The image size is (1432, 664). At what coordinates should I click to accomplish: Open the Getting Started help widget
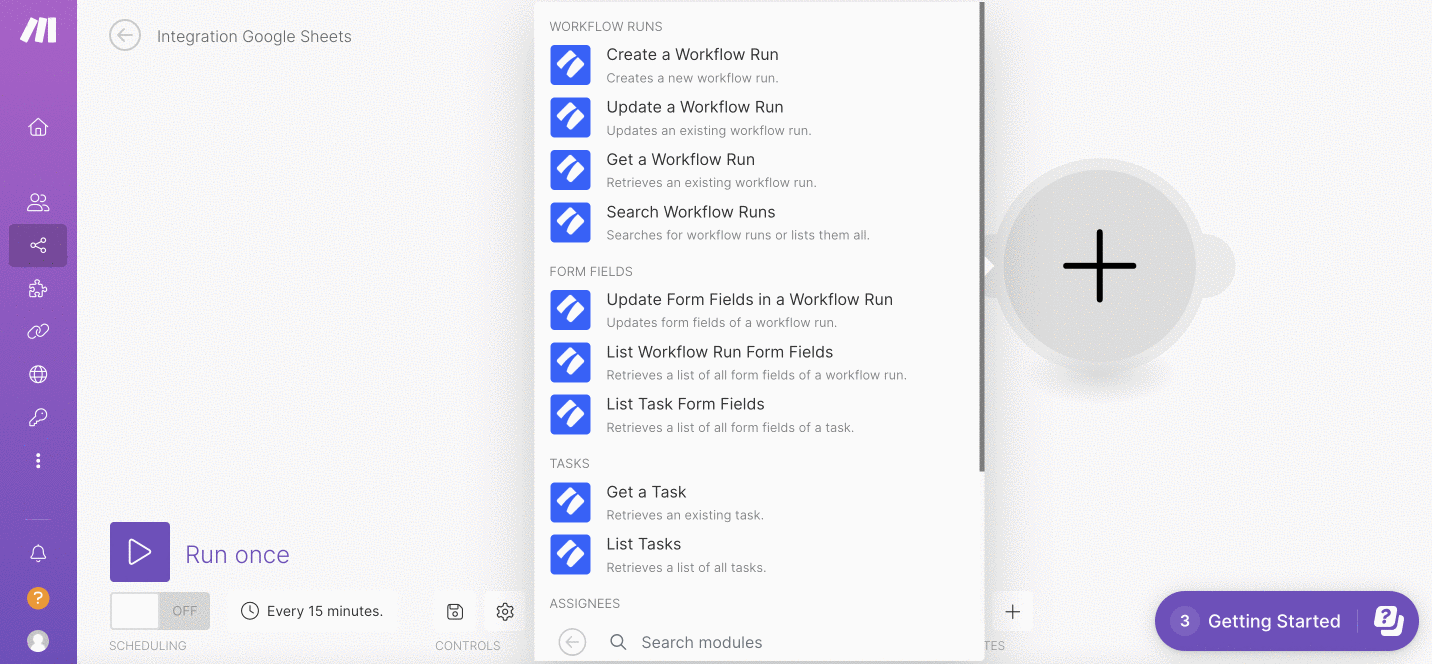pyautogui.click(x=1287, y=621)
